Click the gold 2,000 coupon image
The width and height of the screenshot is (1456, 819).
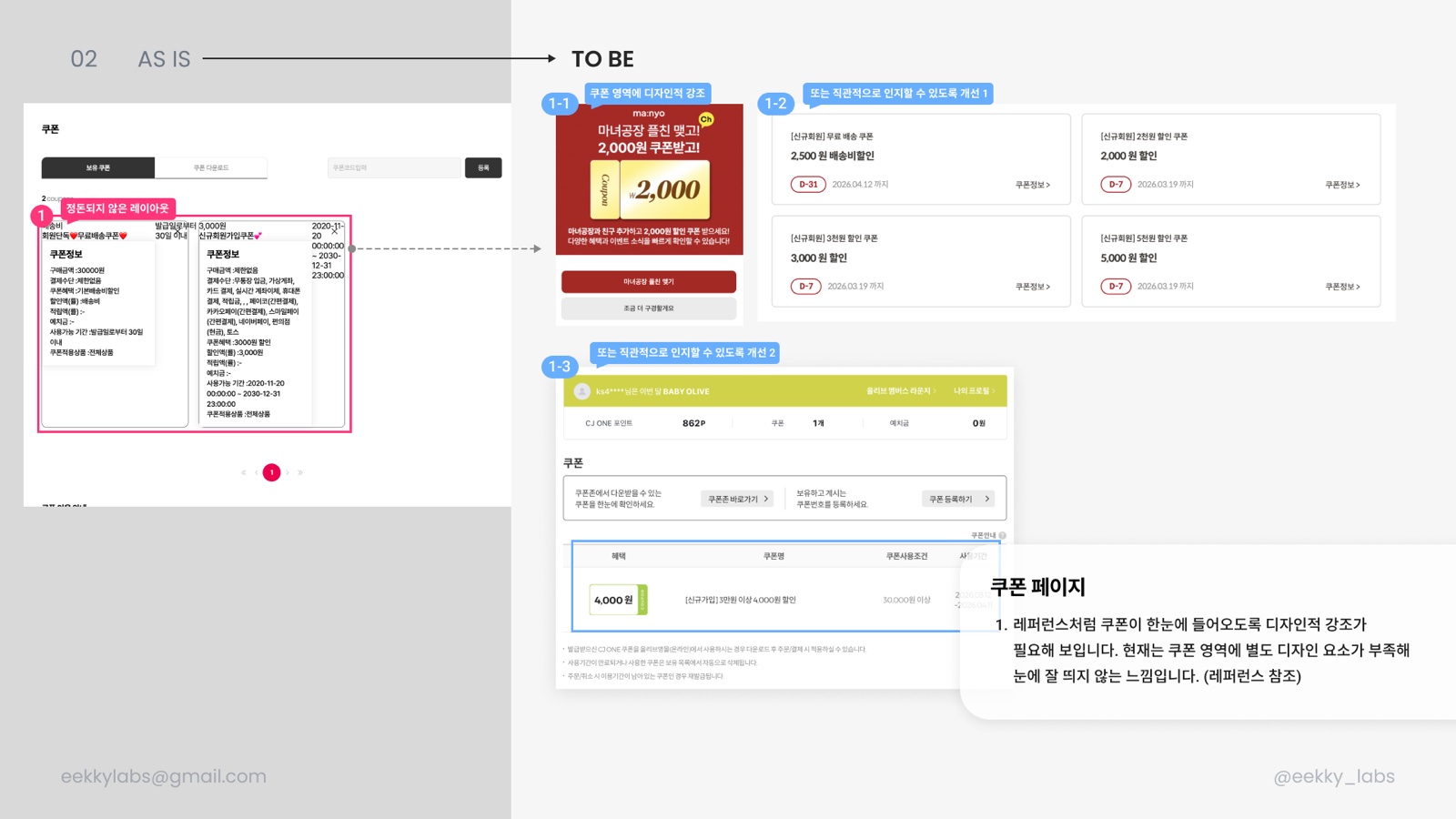click(651, 189)
